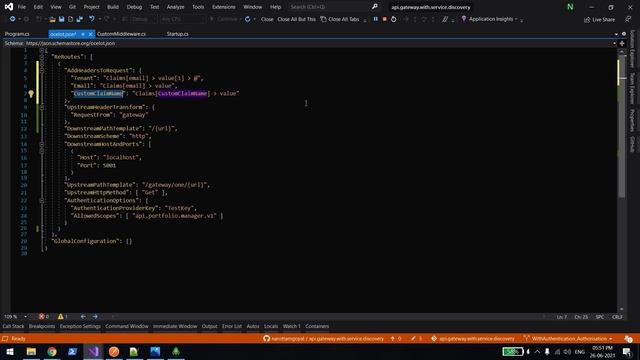This screenshot has width=640, height=360.
Task: Click the Save icon in toolbar
Action: (61, 19)
